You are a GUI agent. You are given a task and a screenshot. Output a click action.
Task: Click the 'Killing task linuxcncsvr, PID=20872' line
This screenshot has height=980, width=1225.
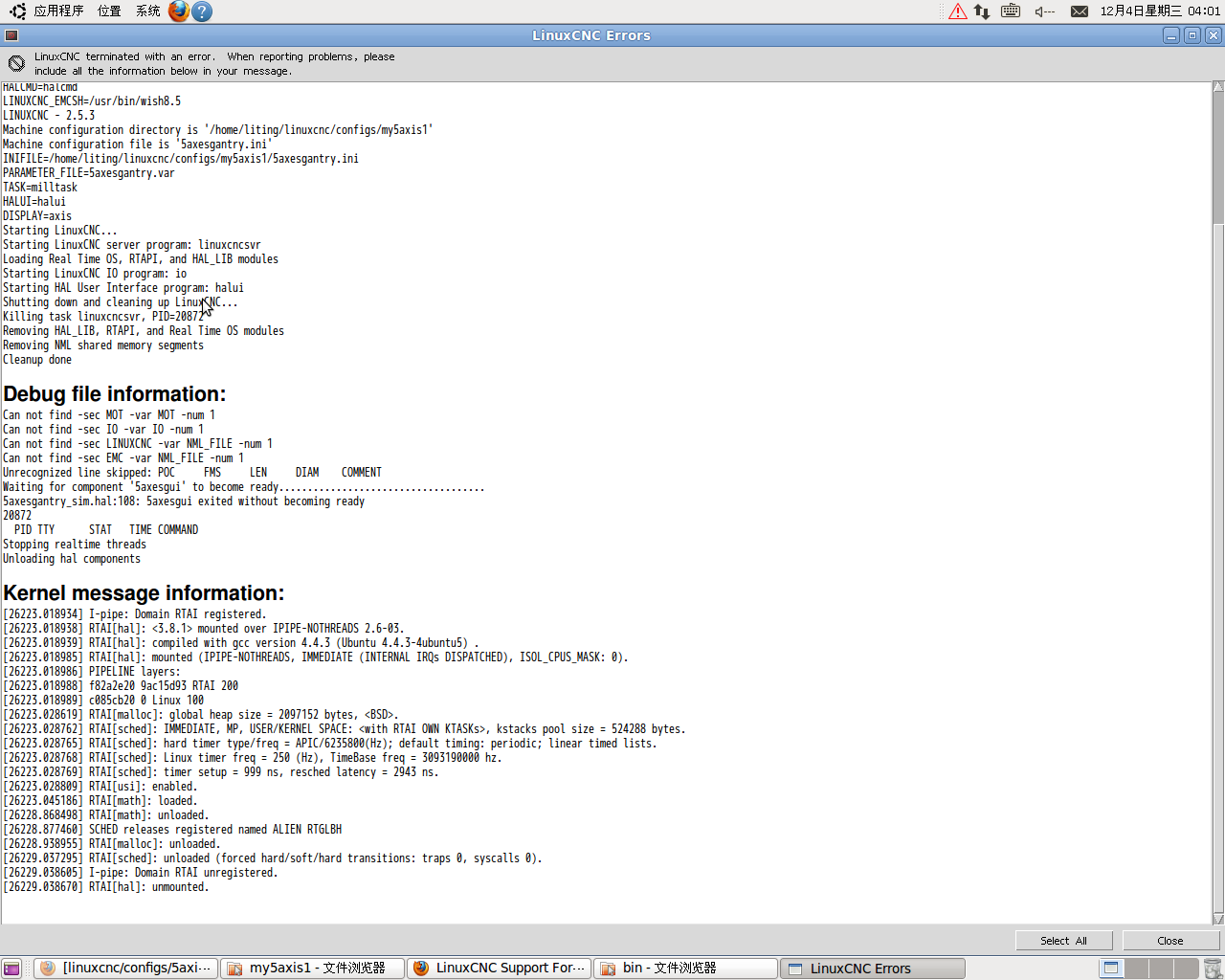tap(103, 317)
